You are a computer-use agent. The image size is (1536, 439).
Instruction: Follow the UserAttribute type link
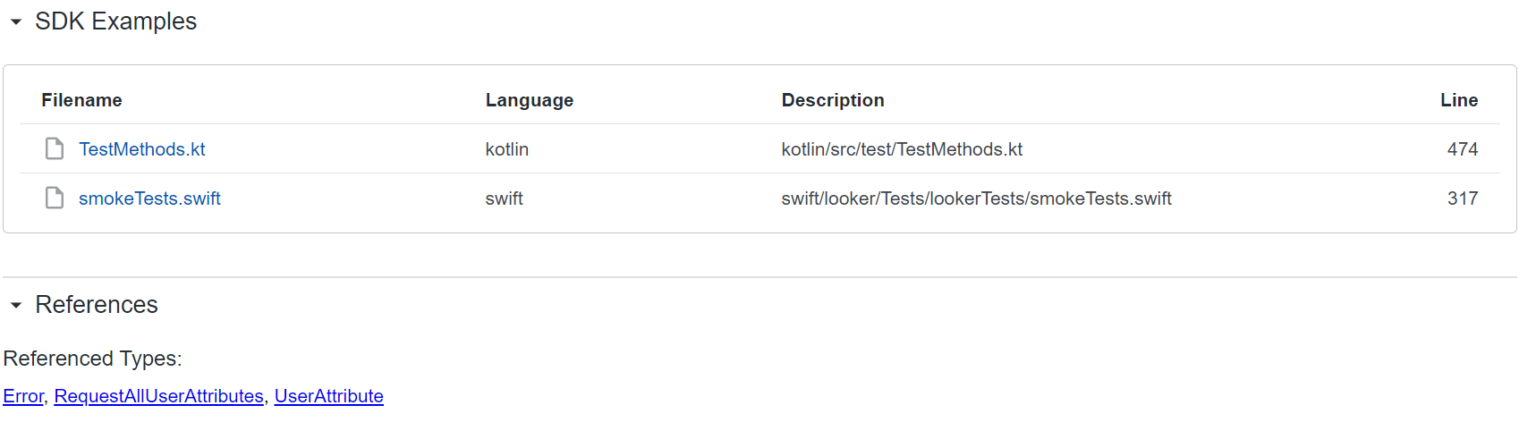tap(329, 396)
